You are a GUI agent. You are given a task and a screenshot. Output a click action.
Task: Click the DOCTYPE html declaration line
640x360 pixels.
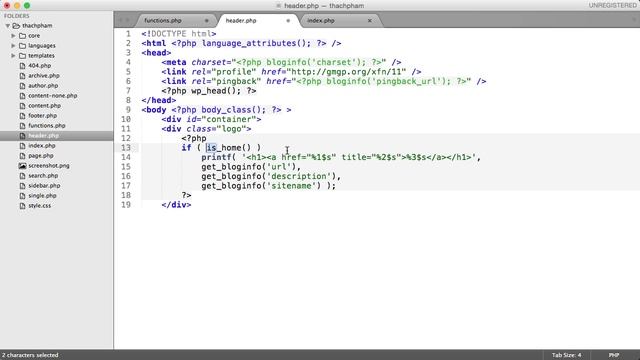(179, 34)
